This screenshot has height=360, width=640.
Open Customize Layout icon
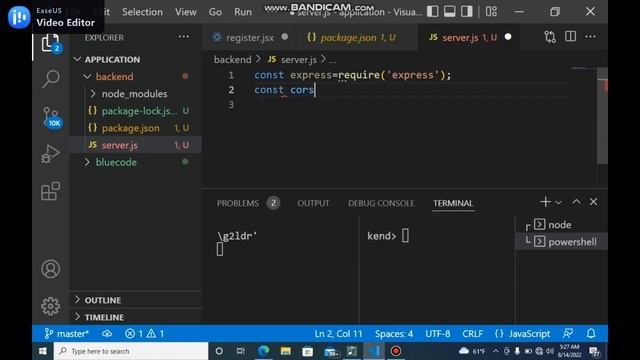(x=491, y=11)
